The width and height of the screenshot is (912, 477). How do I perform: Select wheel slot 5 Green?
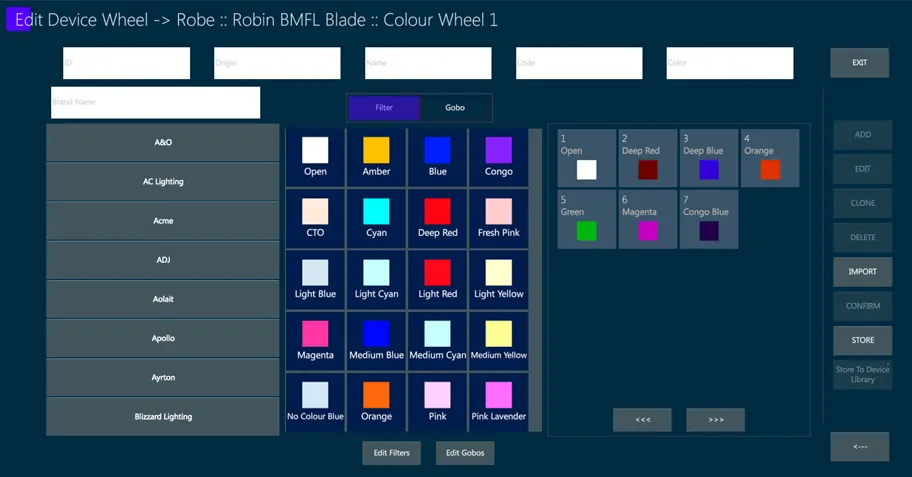coord(586,219)
